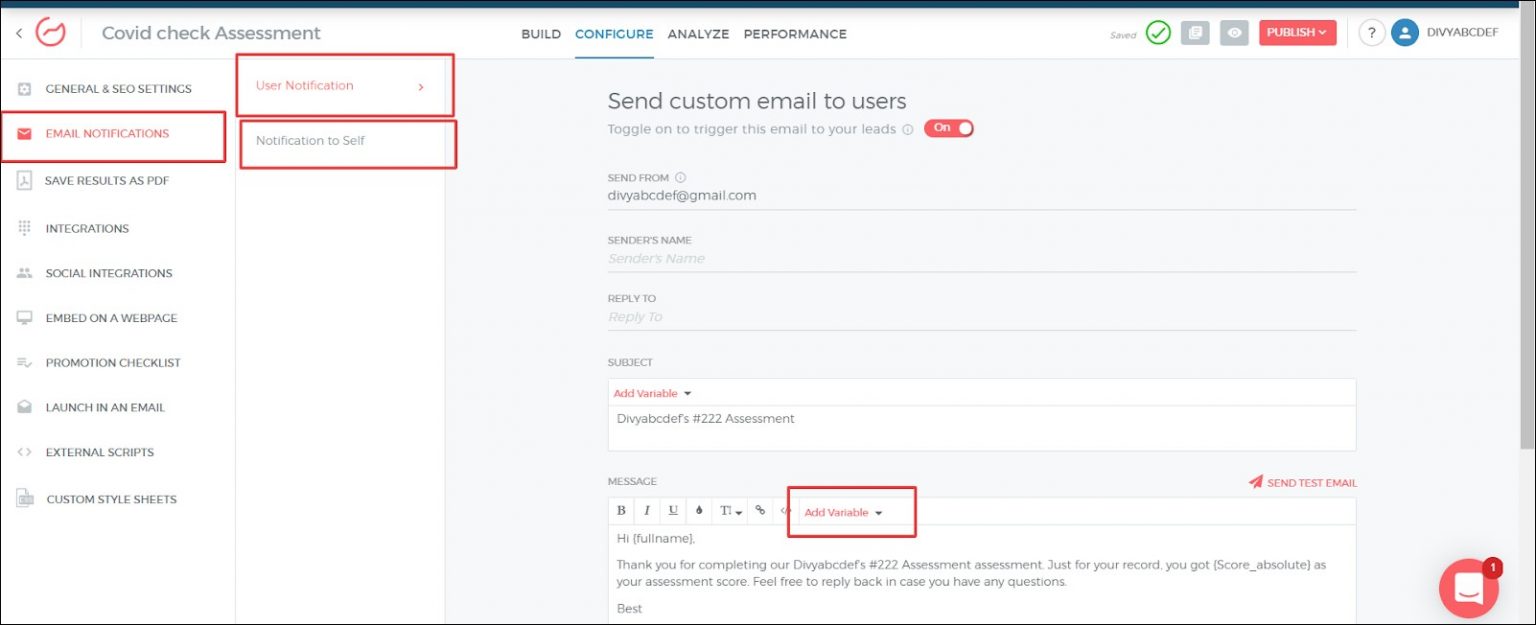Click the preview eye icon
This screenshot has width=1536, height=625.
click(x=1234, y=33)
